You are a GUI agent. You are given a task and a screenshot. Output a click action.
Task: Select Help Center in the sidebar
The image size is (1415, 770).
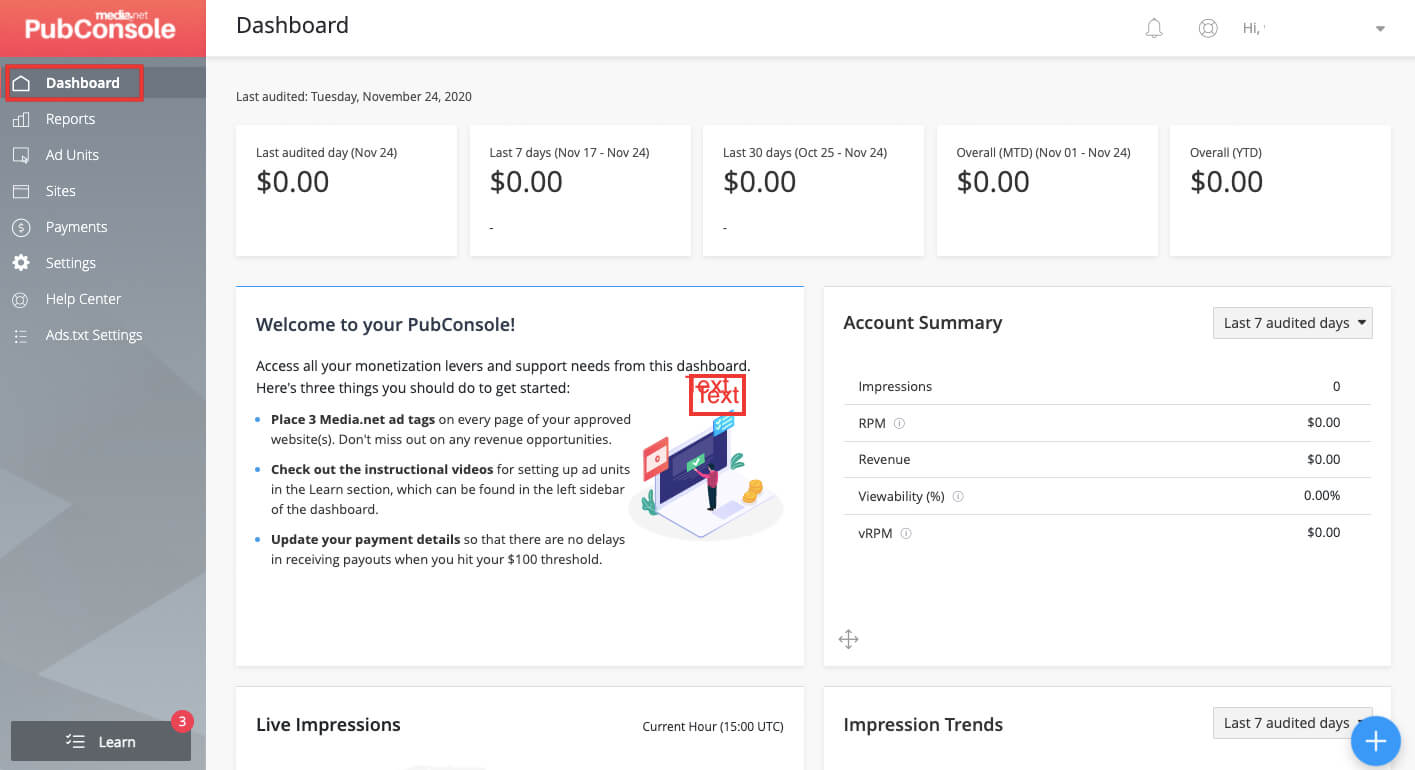[x=83, y=299]
